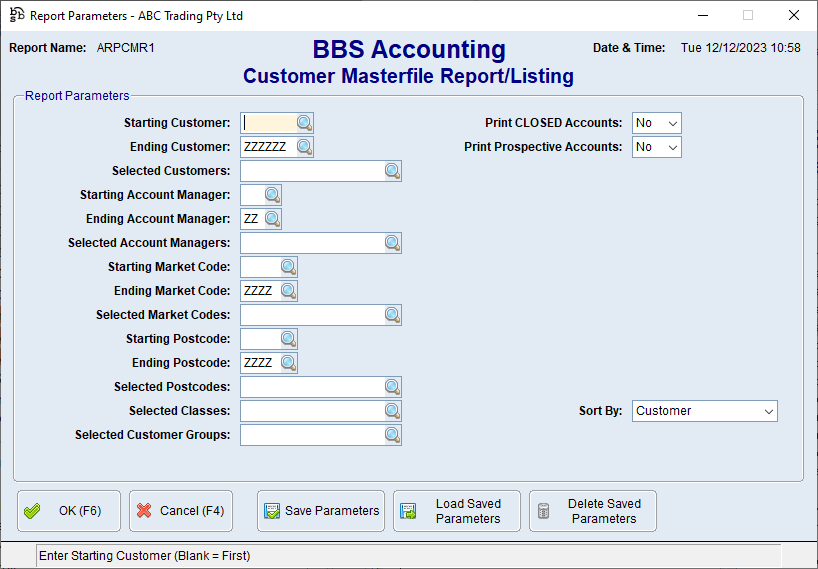Viewport: 818px width, 569px height.
Task: Open lookup for Starting Postcode
Action: click(288, 339)
